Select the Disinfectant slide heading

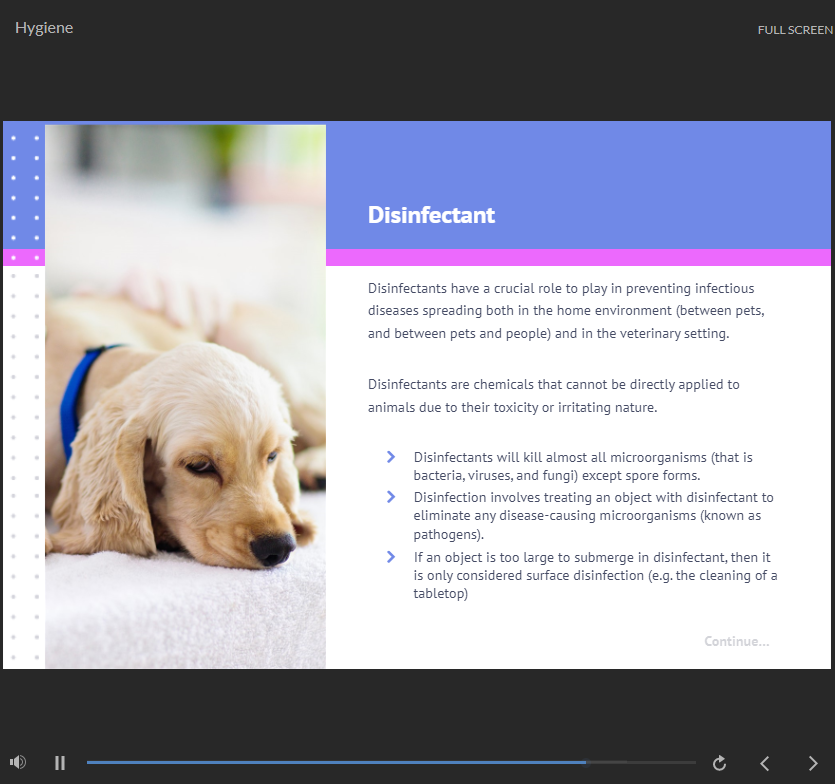(x=431, y=215)
